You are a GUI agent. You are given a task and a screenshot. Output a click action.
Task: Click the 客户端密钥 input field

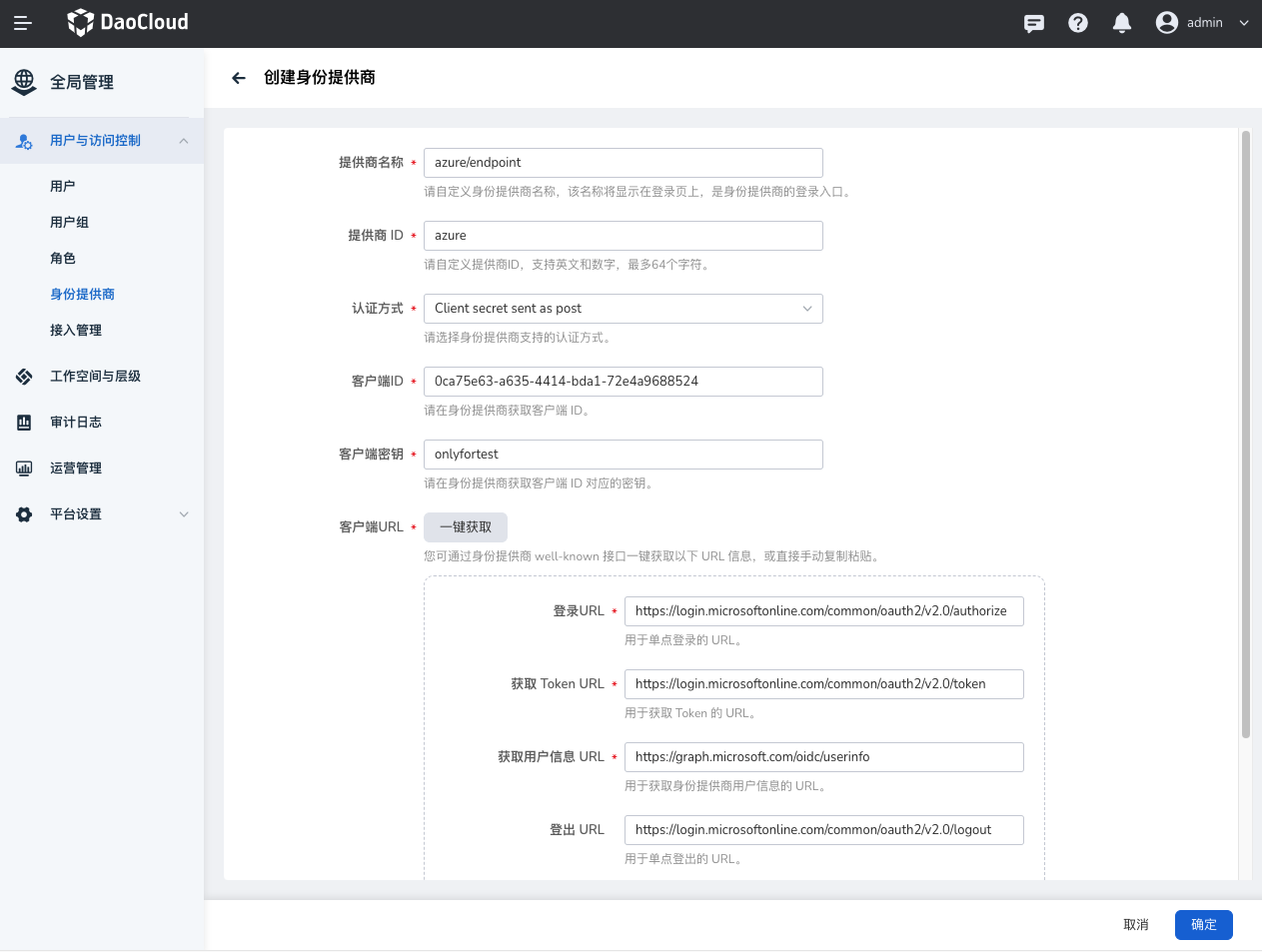623,455
